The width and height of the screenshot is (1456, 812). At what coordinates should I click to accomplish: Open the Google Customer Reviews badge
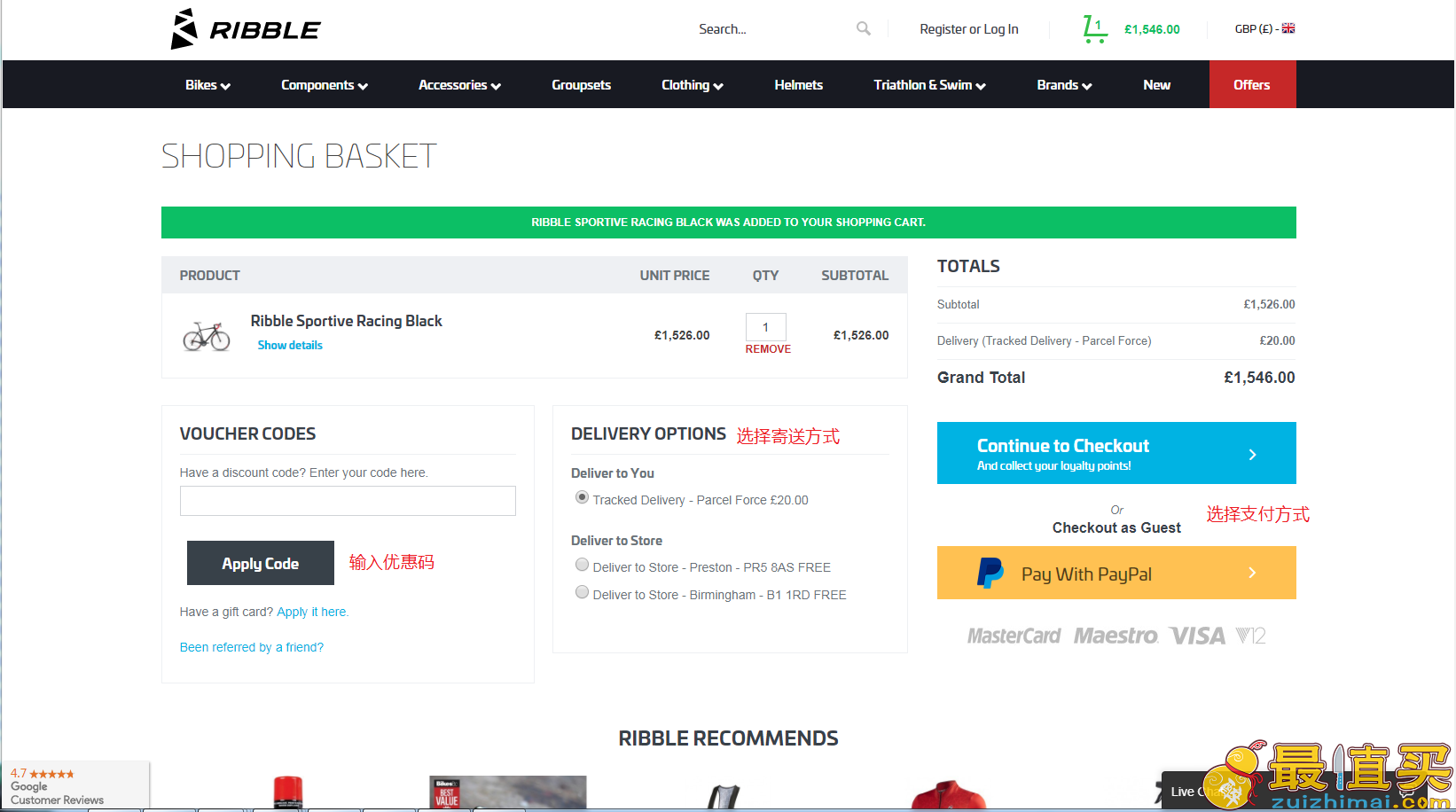[x=75, y=785]
